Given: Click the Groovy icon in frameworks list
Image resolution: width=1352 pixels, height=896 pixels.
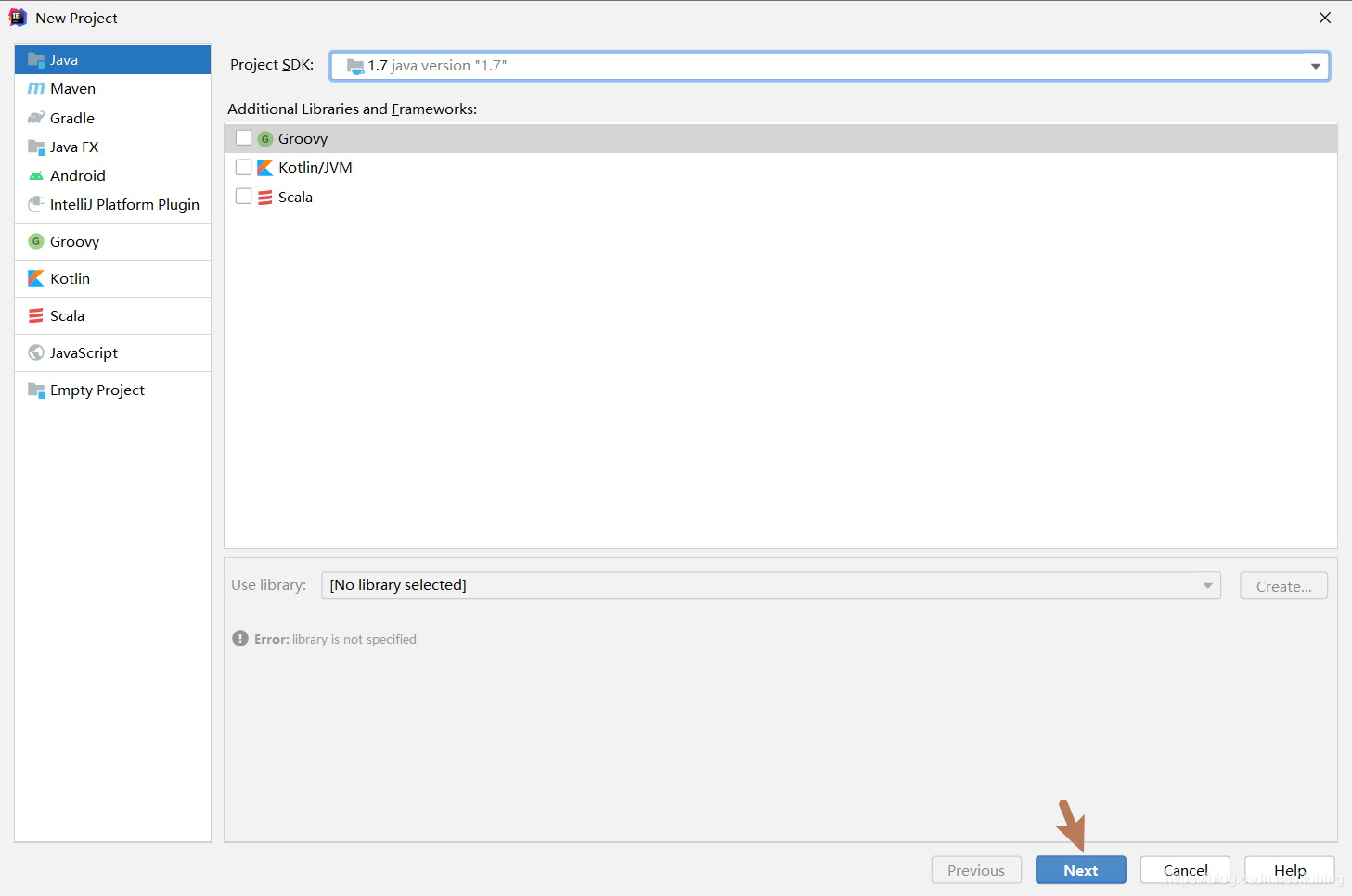Looking at the screenshot, I should click(265, 138).
